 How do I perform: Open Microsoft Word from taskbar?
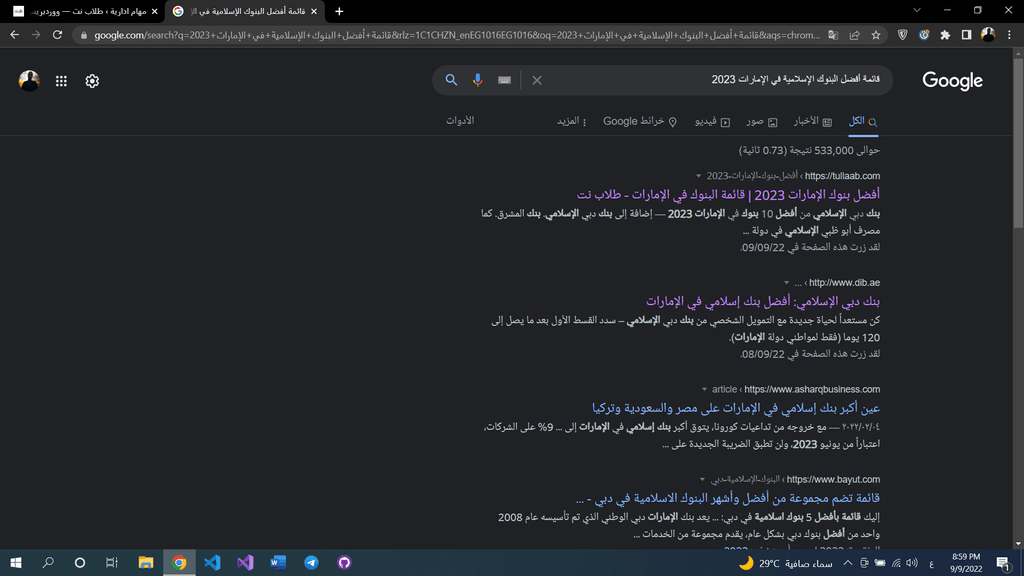[x=278, y=562]
